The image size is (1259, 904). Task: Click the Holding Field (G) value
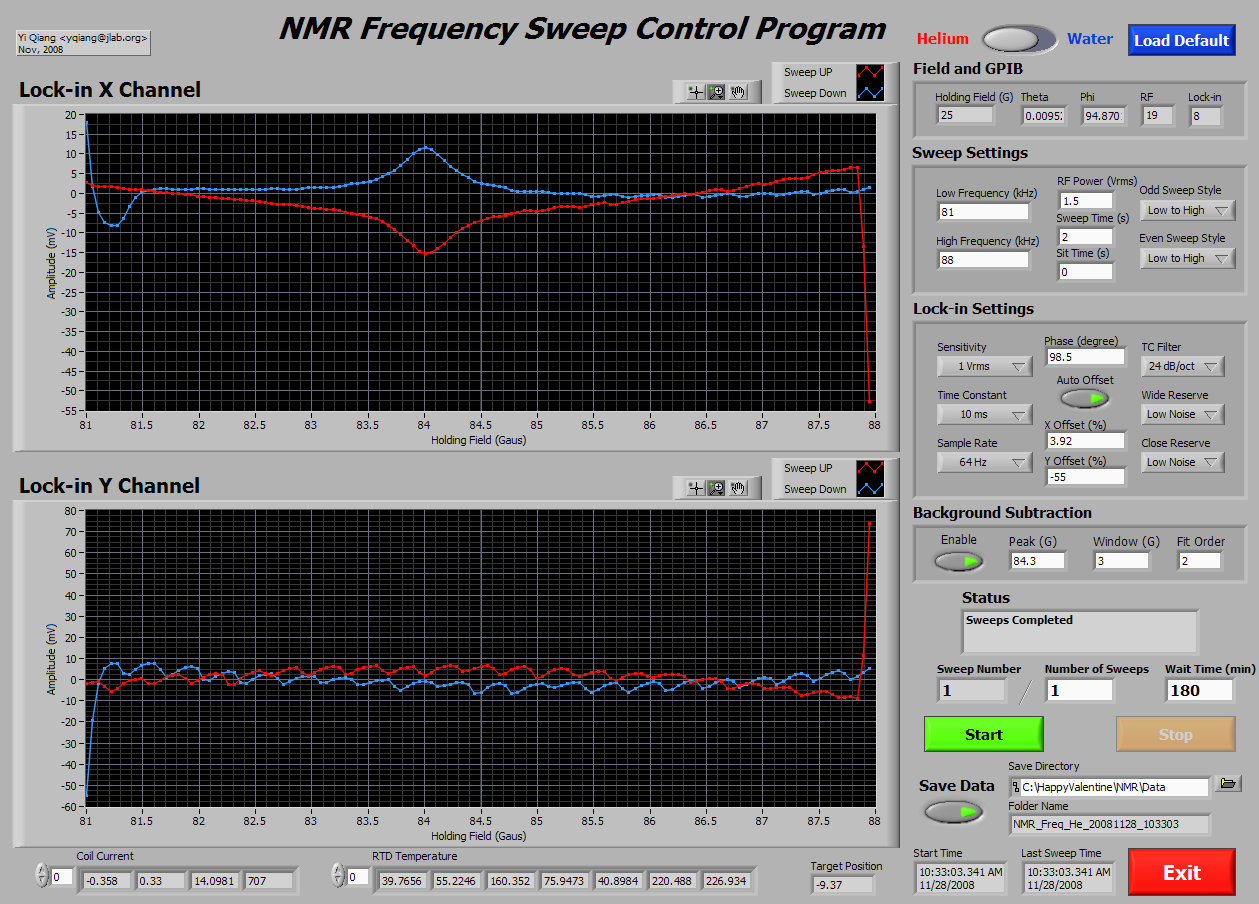(x=965, y=115)
